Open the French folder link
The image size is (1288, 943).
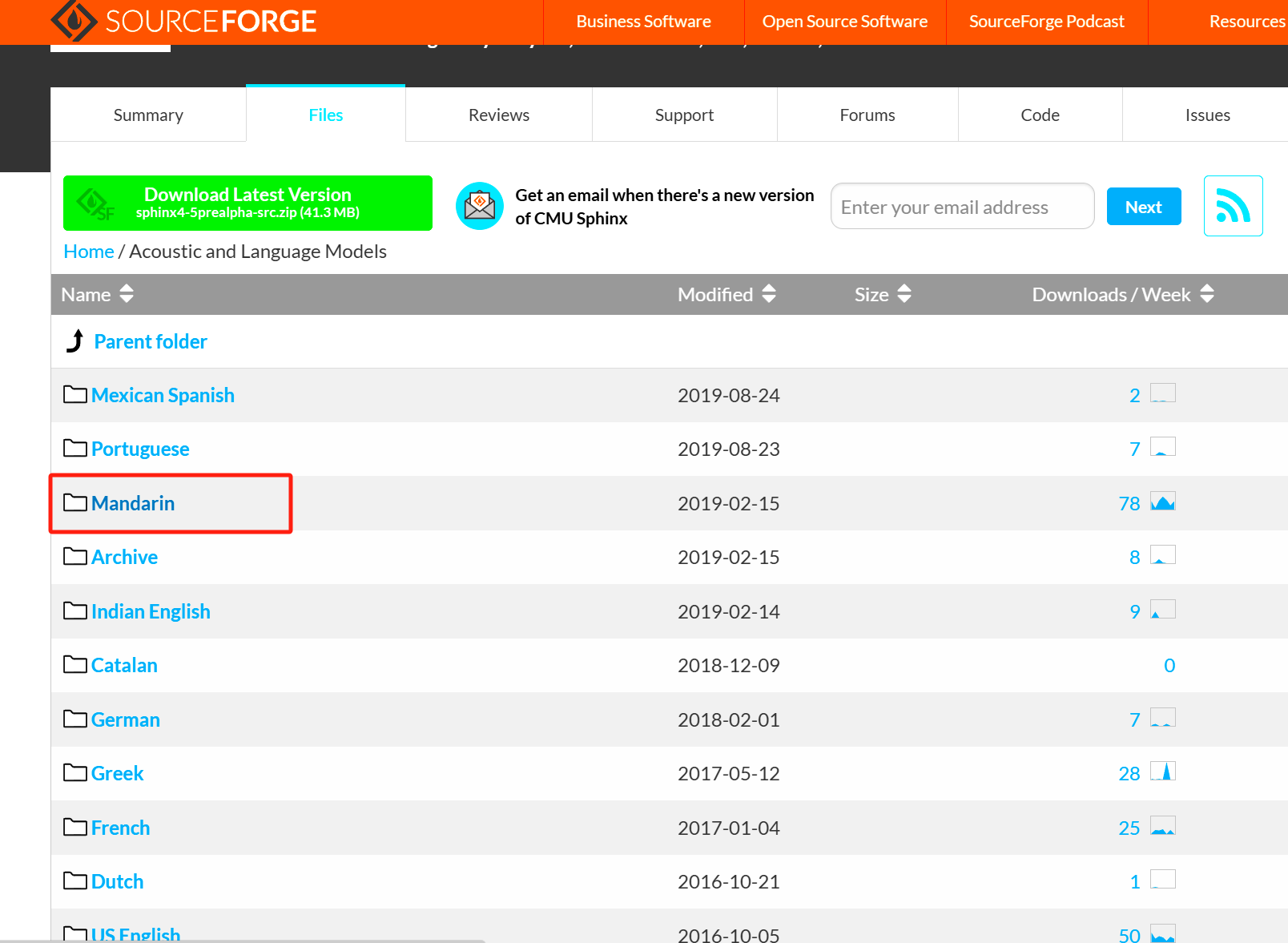tap(121, 828)
